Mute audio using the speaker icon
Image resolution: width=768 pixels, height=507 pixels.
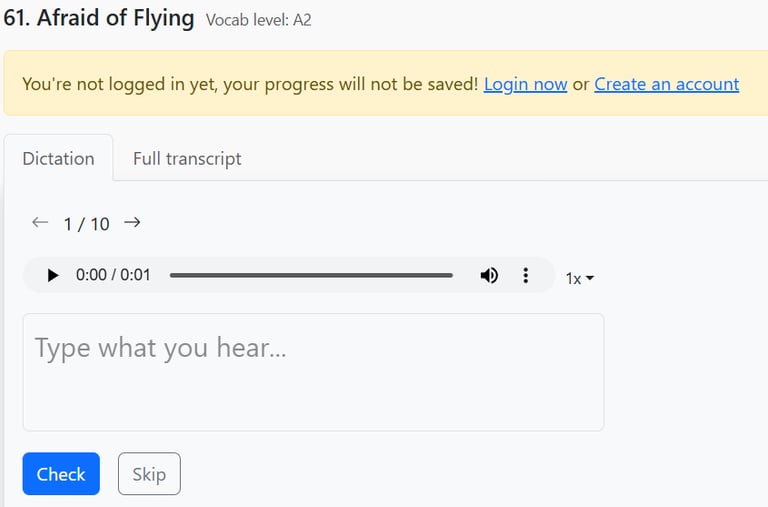[x=489, y=275]
